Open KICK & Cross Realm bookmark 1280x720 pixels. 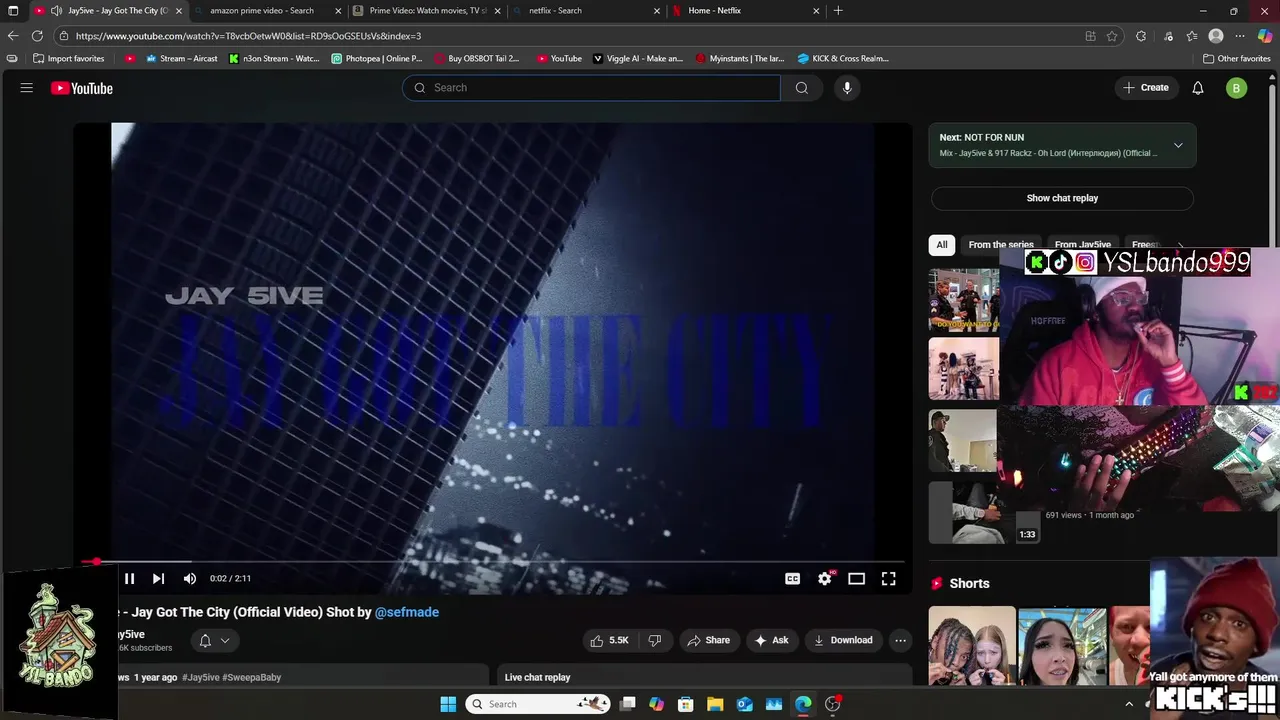point(843,58)
